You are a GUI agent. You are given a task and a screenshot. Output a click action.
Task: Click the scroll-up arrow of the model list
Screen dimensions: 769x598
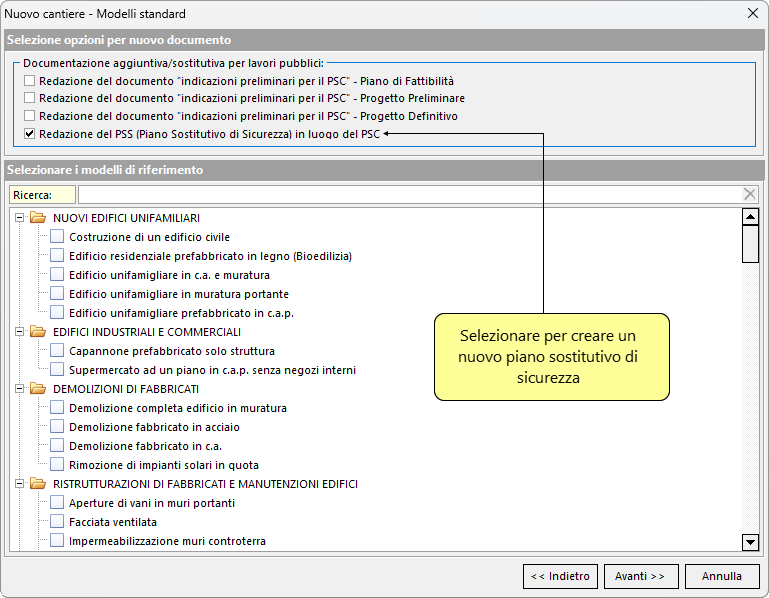tap(750, 217)
